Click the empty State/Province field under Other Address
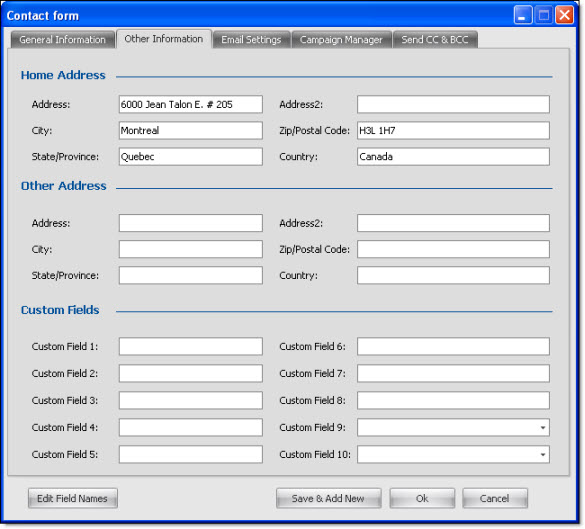Image resolution: width=585 pixels, height=529 pixels. tap(191, 275)
